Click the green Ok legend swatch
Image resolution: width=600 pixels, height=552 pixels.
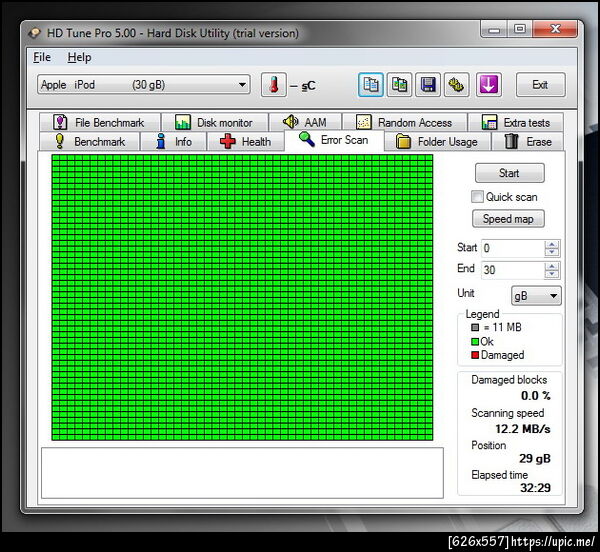pyautogui.click(x=475, y=342)
